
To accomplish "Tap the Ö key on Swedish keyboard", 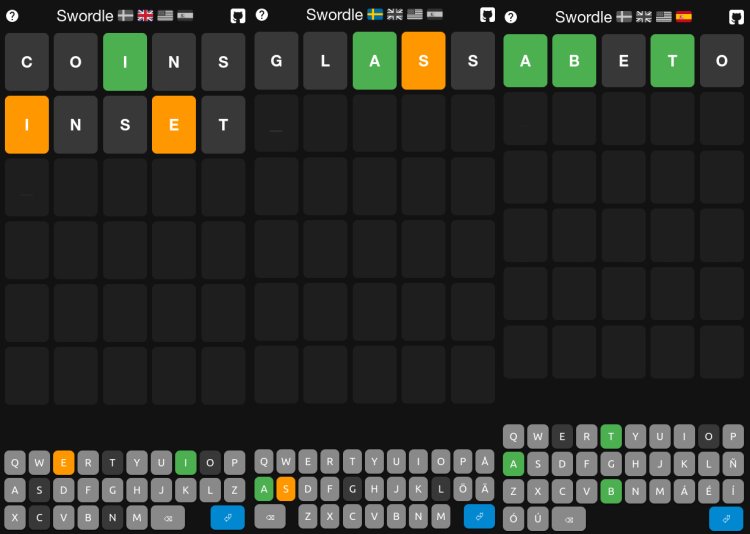I will pyautogui.click(x=463, y=489).
